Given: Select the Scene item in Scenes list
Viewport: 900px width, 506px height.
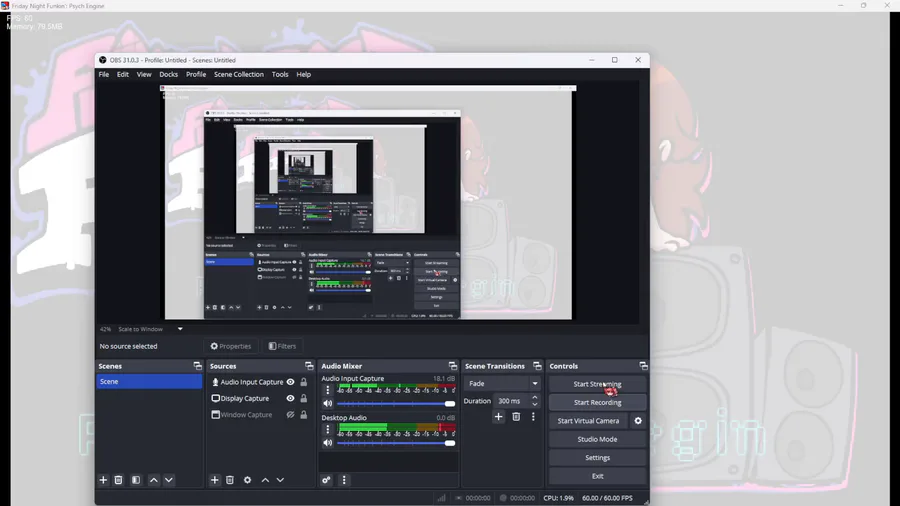Looking at the screenshot, I should click(149, 382).
